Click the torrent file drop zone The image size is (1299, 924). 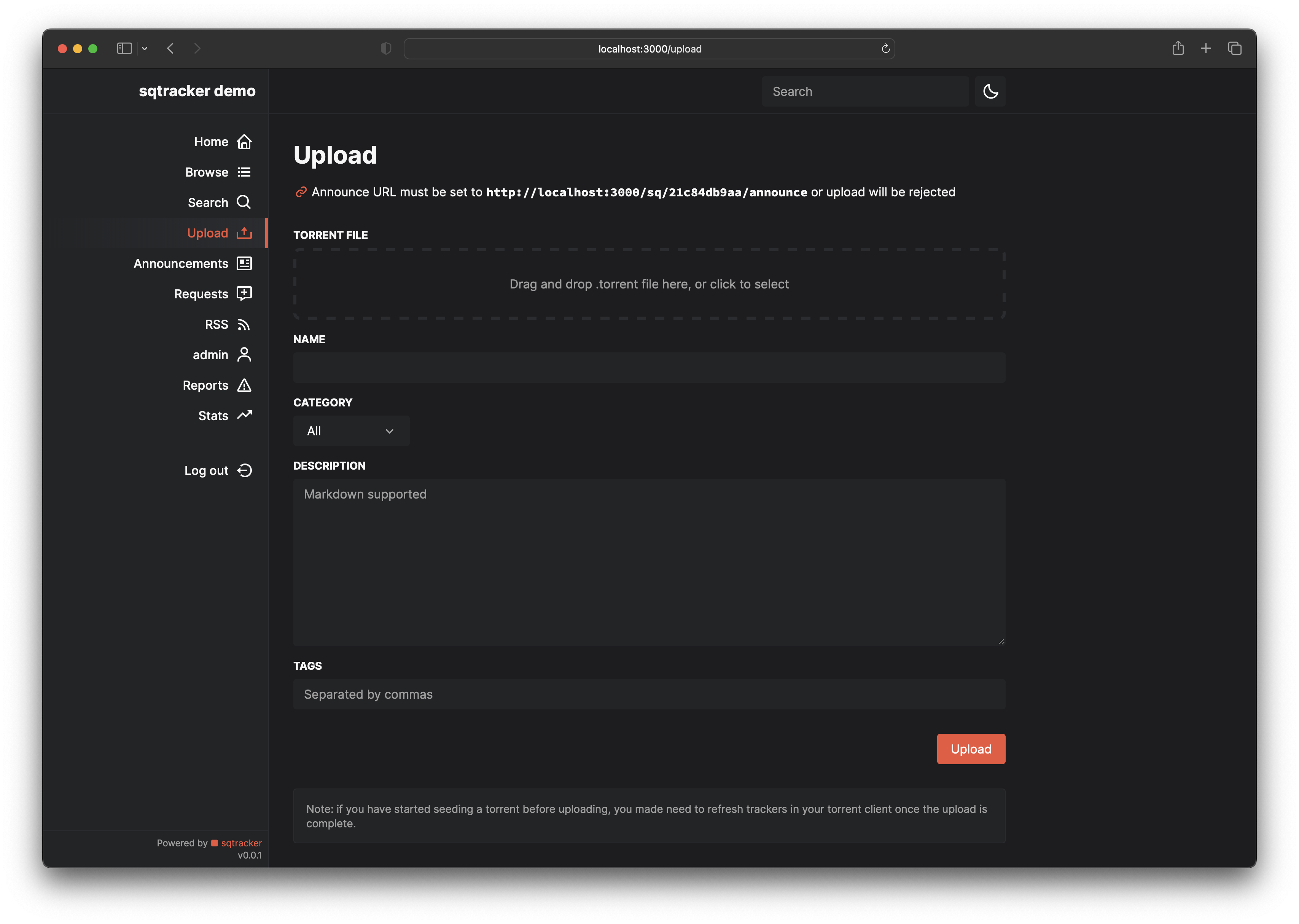pos(649,284)
